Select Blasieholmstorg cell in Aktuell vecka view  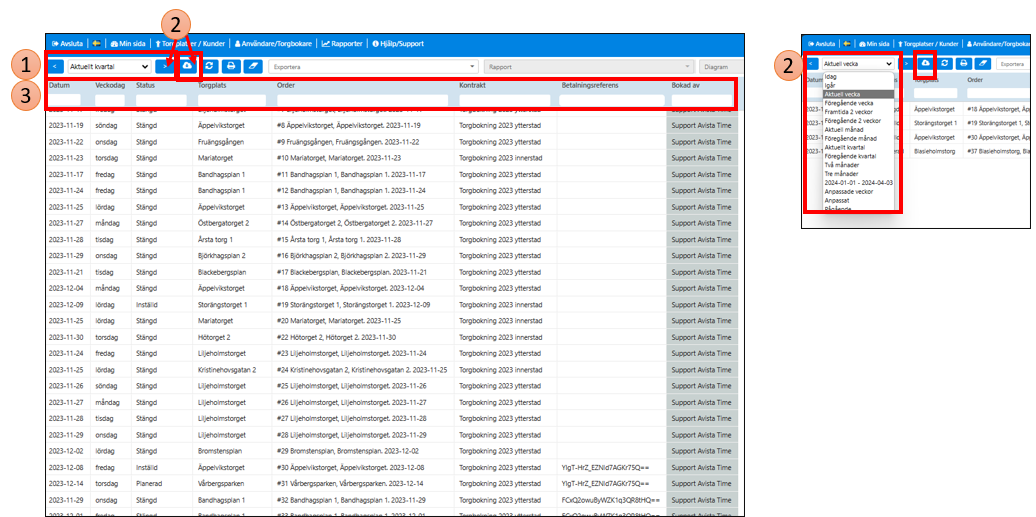[935, 151]
